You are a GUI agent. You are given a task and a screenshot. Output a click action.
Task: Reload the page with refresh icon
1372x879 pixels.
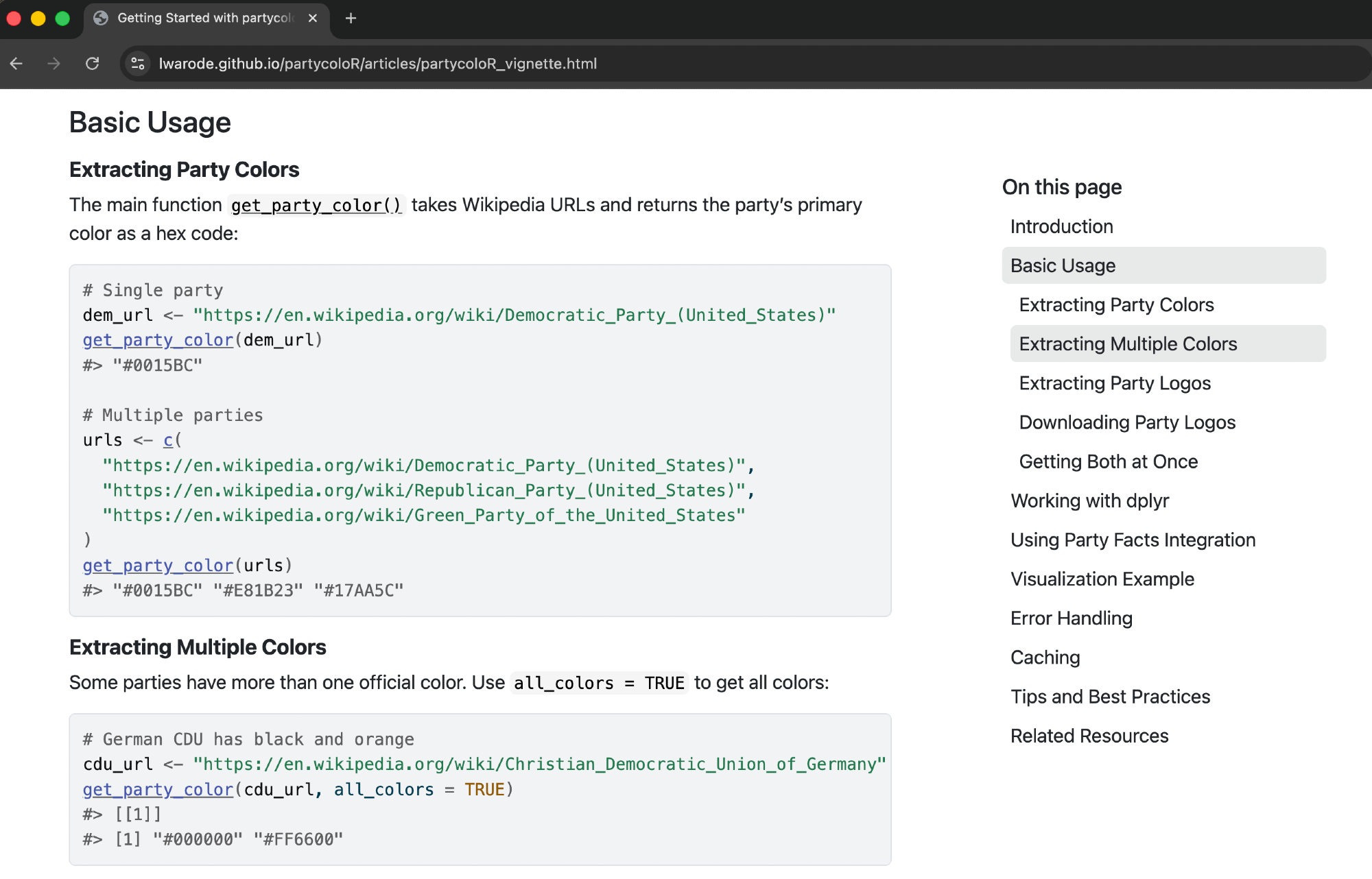pyautogui.click(x=92, y=64)
